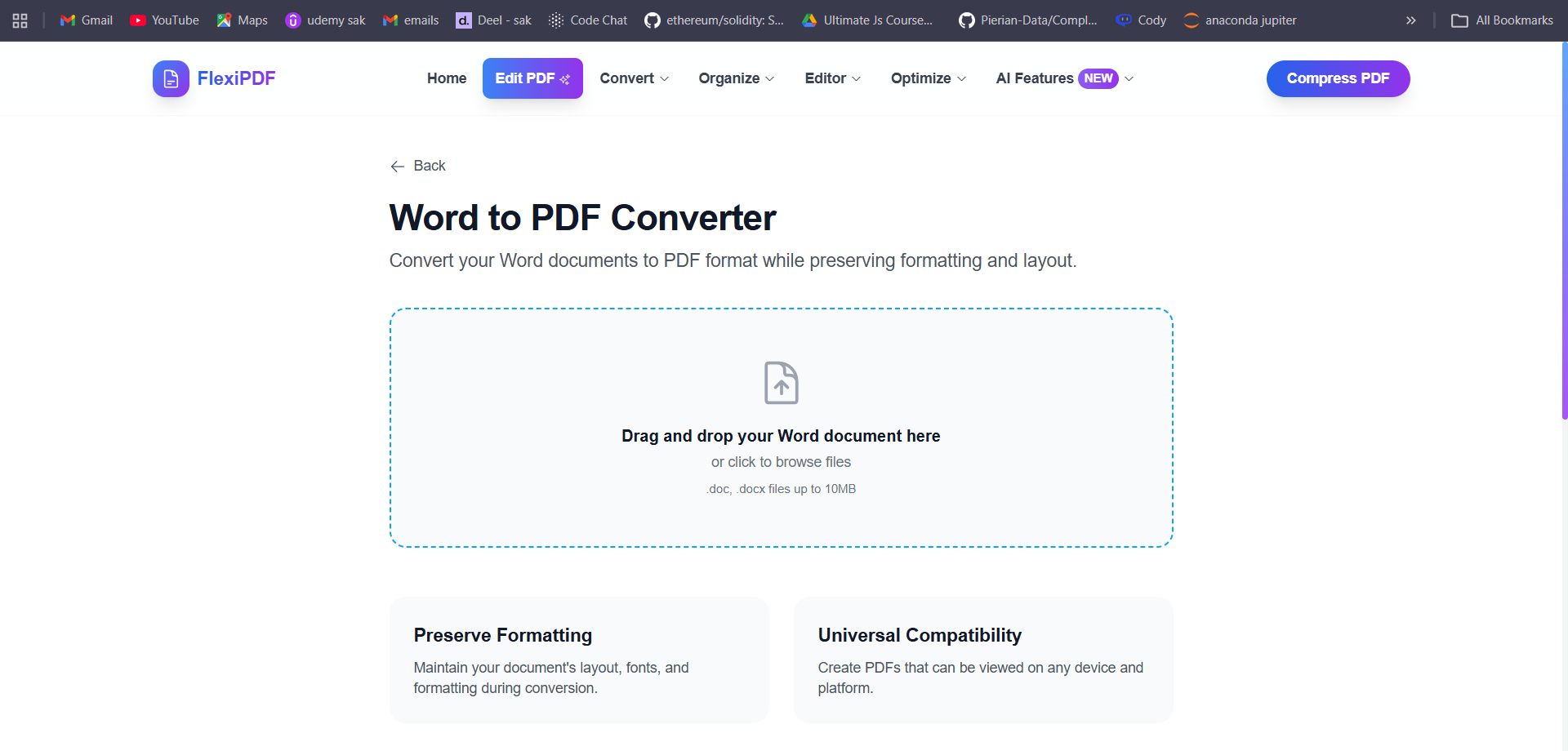Click the Preserve Formatting card heading

(x=503, y=635)
